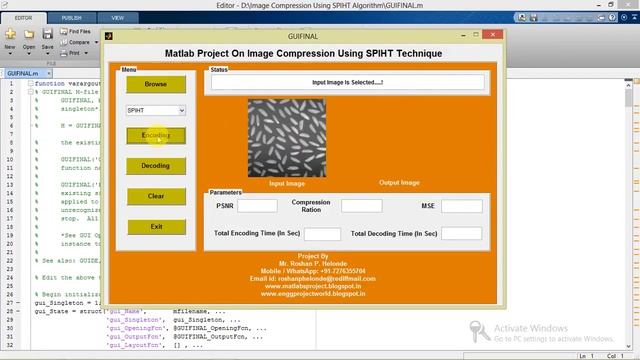Switch to the PUBLISH ribbon tab

click(x=72, y=18)
